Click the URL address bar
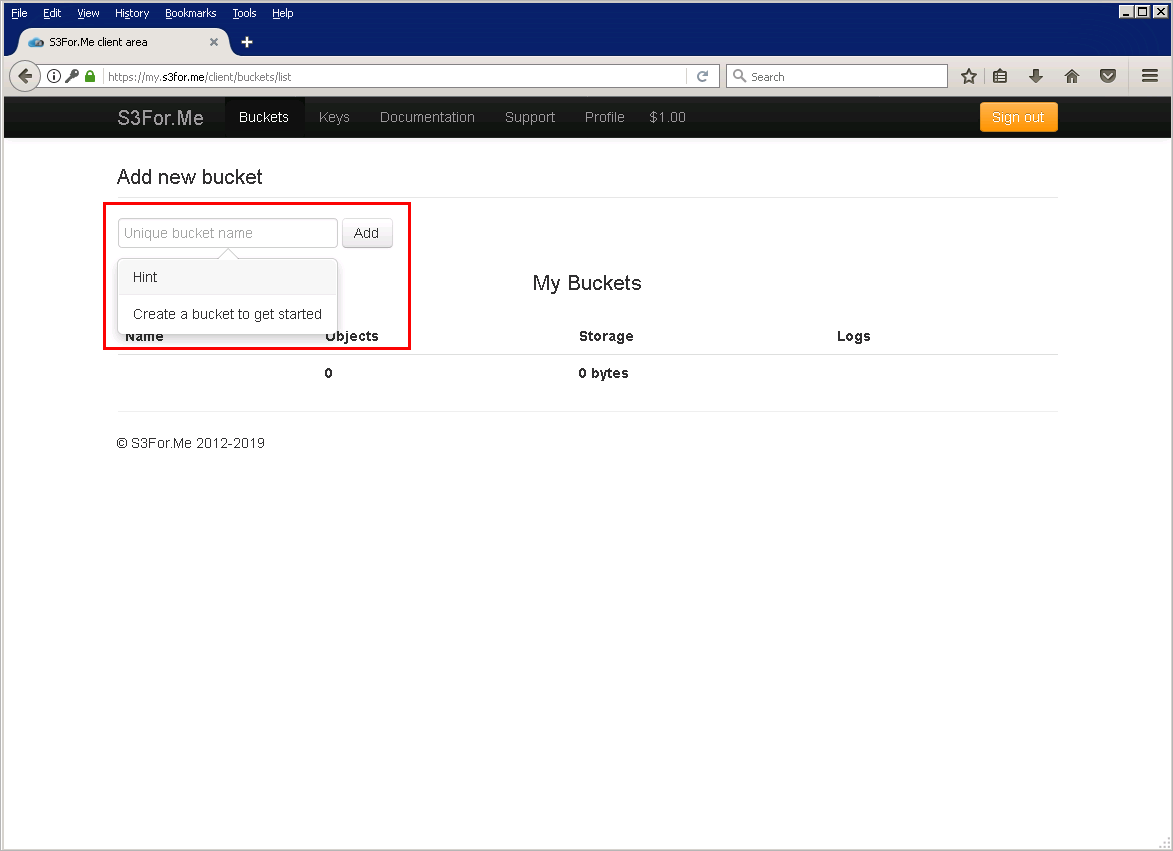 395,76
